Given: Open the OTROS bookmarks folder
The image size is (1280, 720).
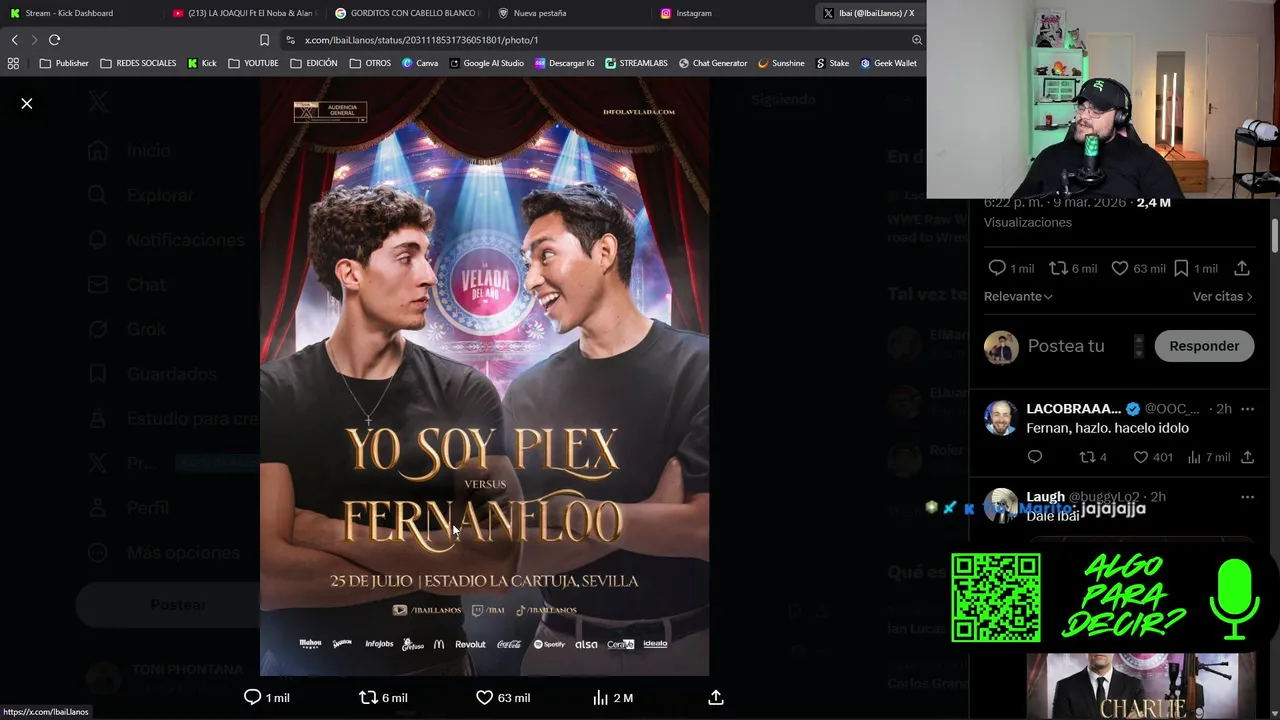Looking at the screenshot, I should tap(370, 63).
